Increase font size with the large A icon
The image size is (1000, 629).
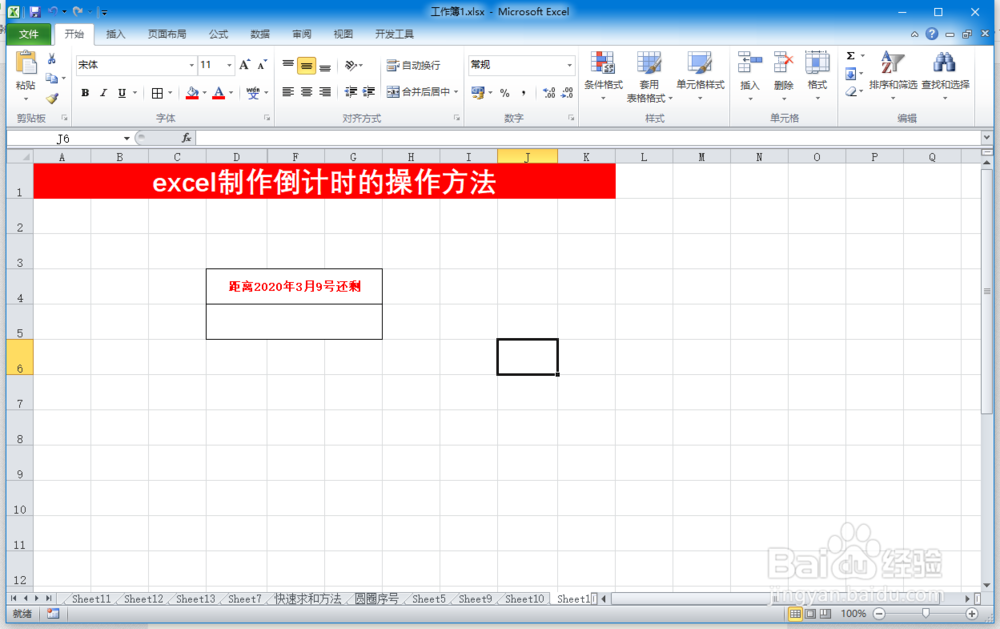pos(244,64)
